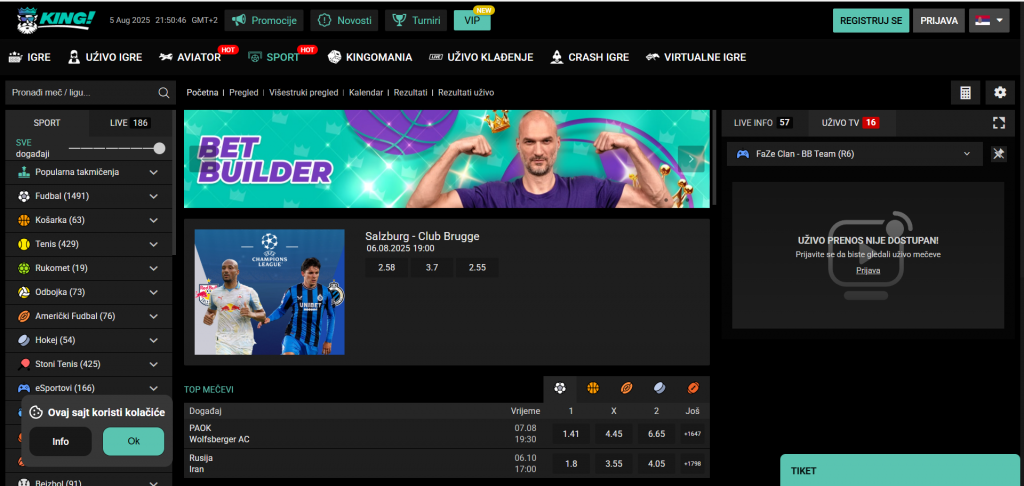
Task: Expand the Odbojka (73) category
Action: (x=154, y=292)
